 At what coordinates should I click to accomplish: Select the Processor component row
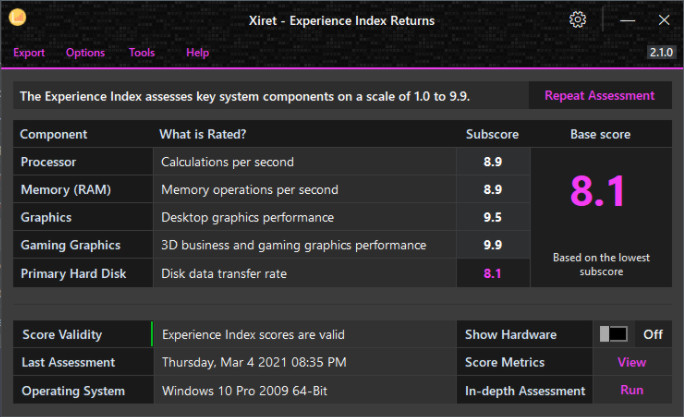click(x=272, y=162)
